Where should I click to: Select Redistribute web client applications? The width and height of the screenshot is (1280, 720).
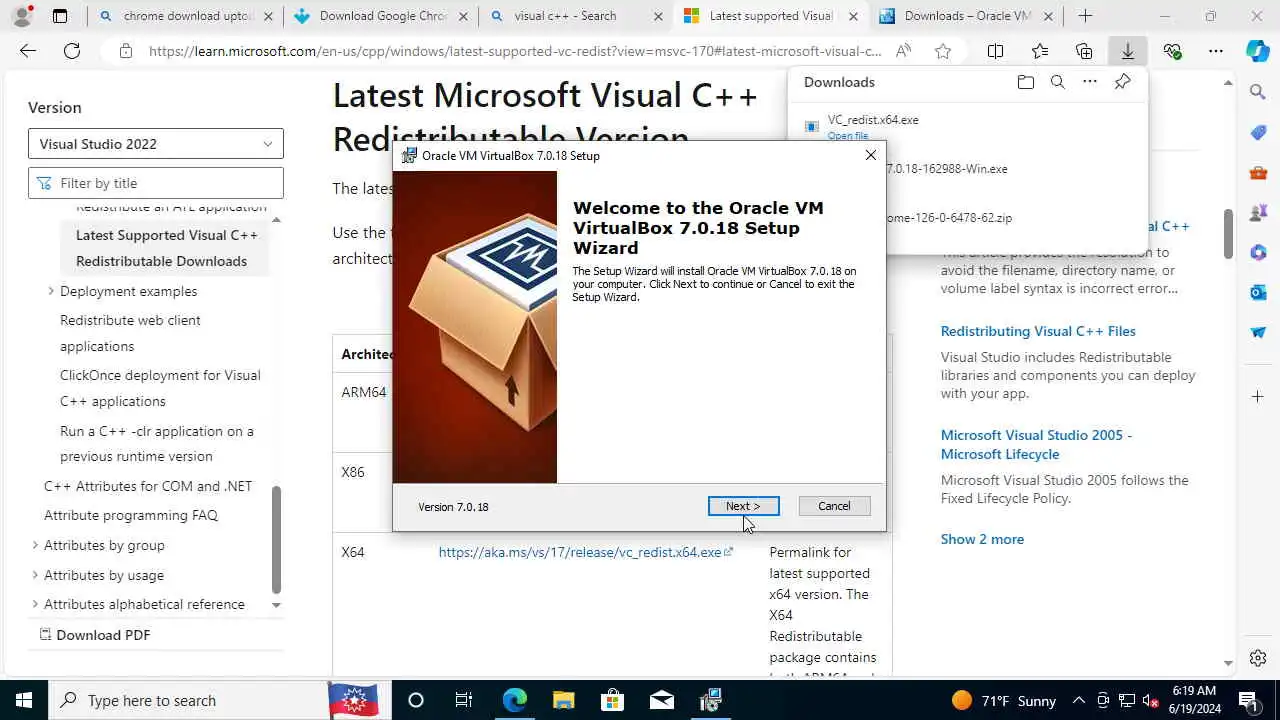point(130,333)
